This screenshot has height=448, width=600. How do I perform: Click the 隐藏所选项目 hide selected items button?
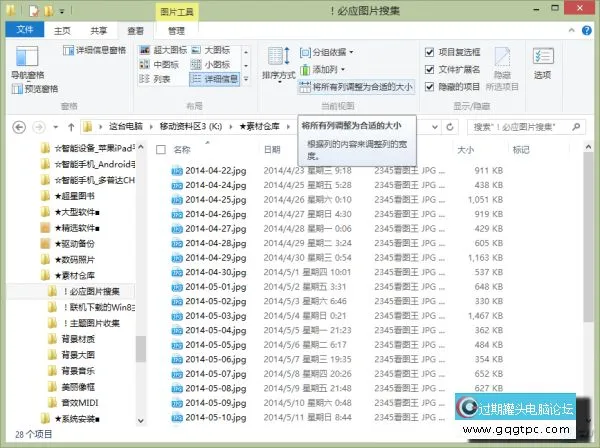pos(502,69)
